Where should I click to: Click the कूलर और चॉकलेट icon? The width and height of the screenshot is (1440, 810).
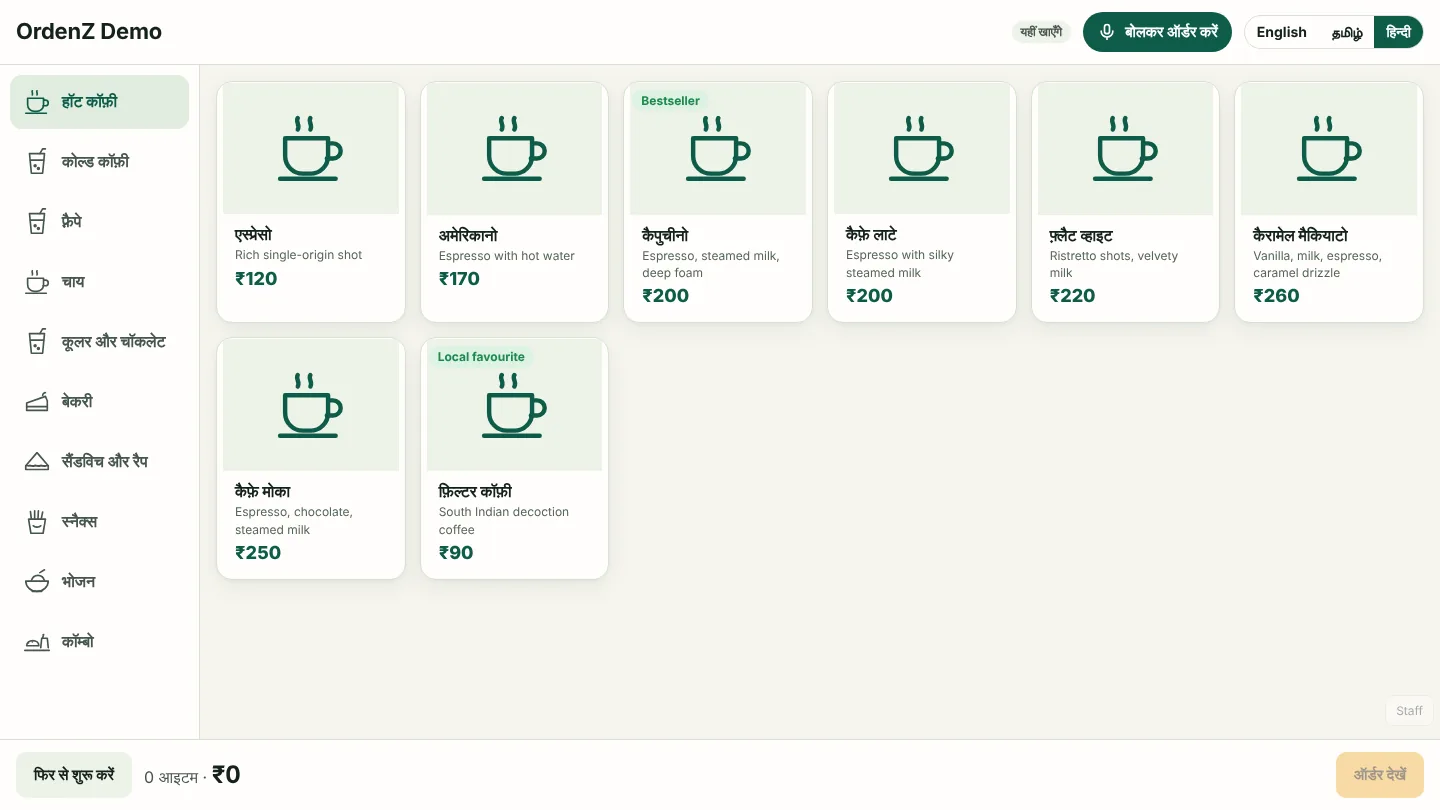coord(37,342)
